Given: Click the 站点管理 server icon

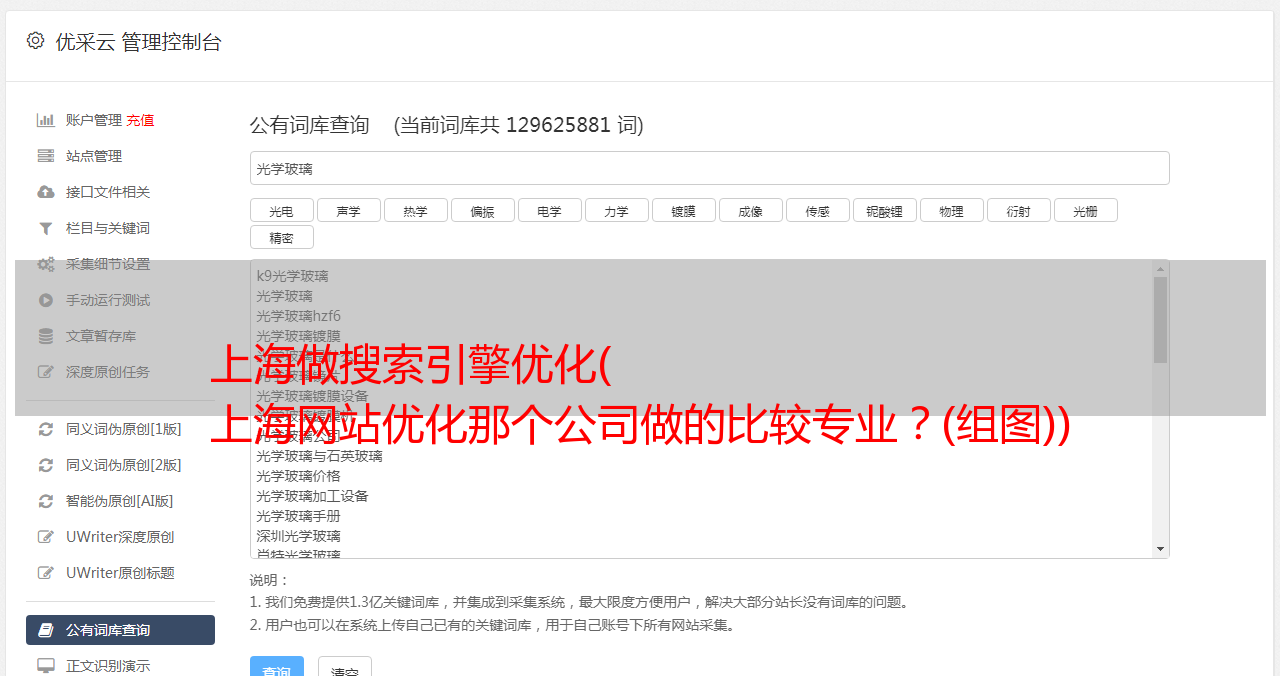Looking at the screenshot, I should coord(46,156).
